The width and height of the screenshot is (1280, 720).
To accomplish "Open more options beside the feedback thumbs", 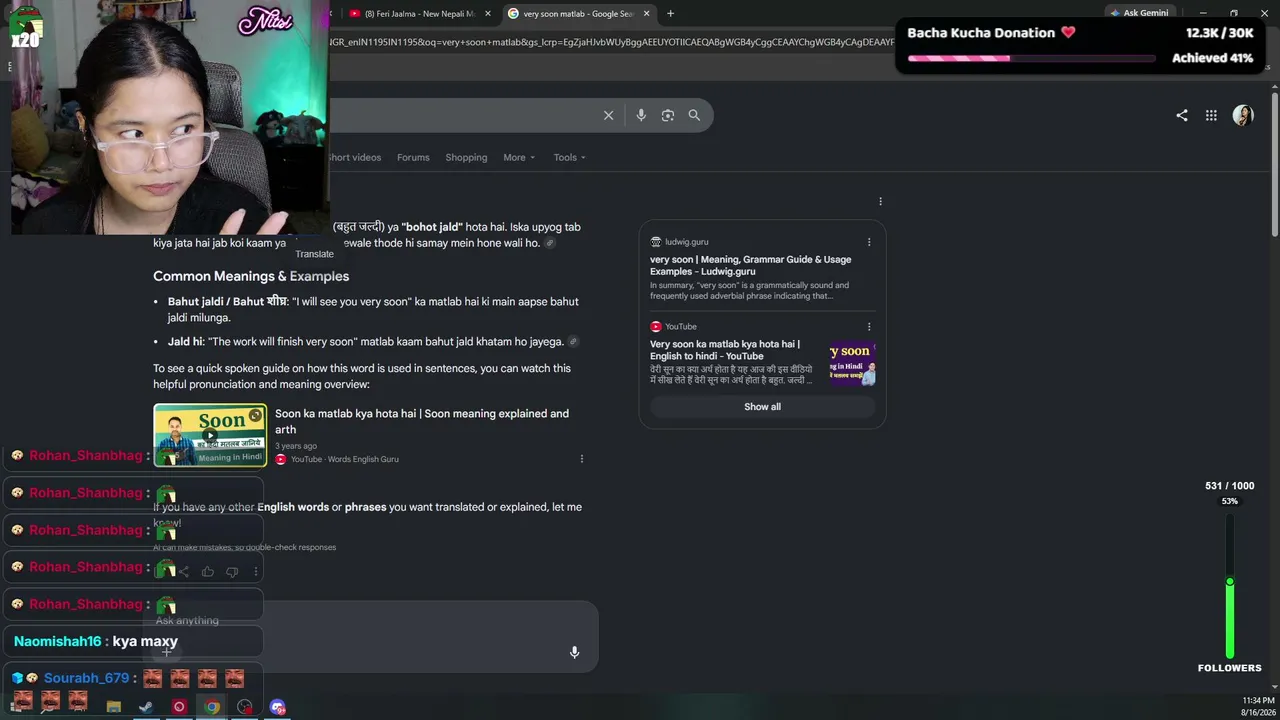I will pyautogui.click(x=256, y=572).
